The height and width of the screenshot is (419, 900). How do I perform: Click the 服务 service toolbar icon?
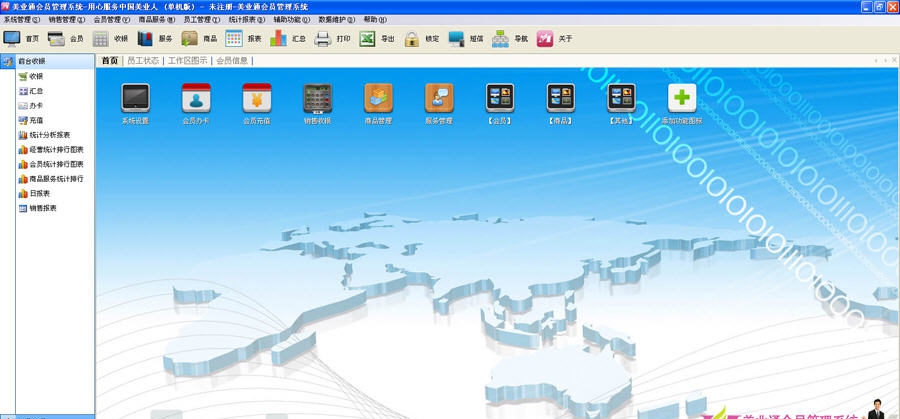(145, 38)
